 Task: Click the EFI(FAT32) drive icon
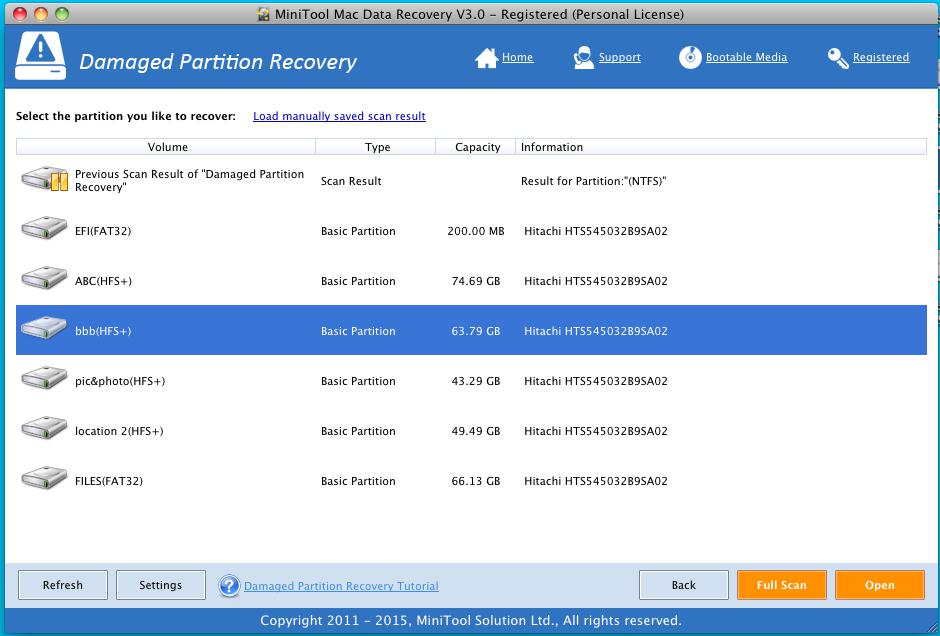click(44, 229)
